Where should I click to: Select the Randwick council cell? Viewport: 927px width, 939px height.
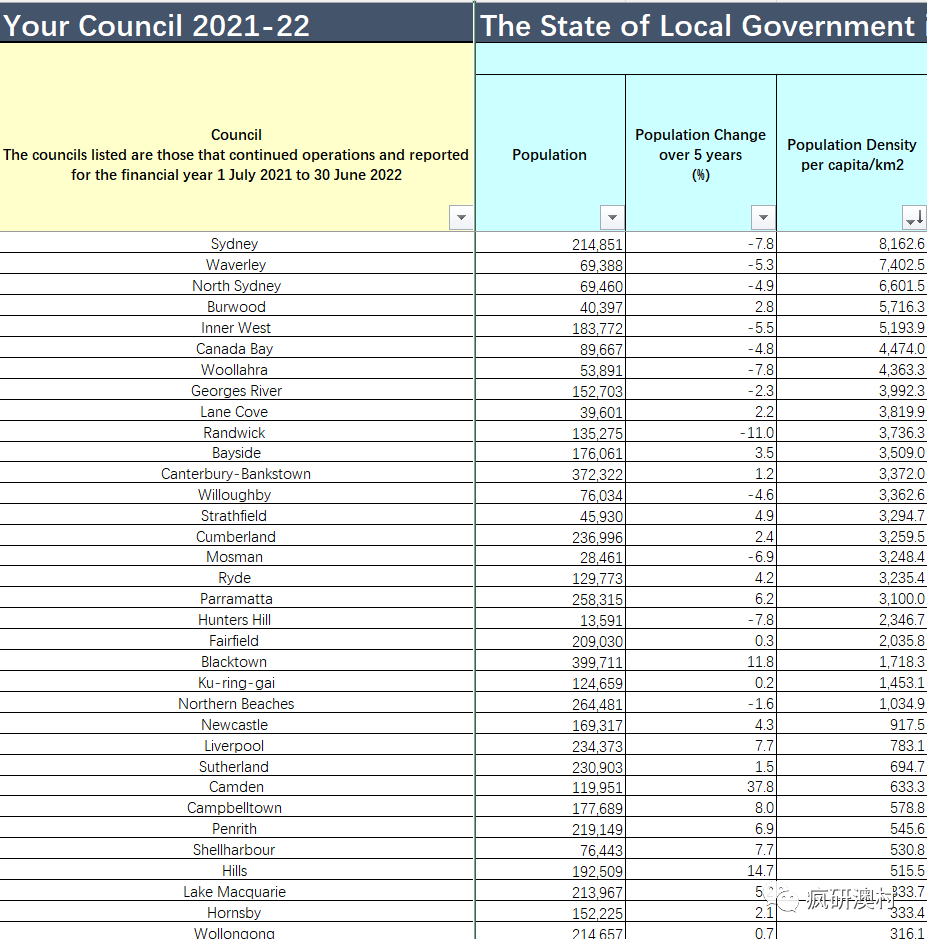coord(236,432)
